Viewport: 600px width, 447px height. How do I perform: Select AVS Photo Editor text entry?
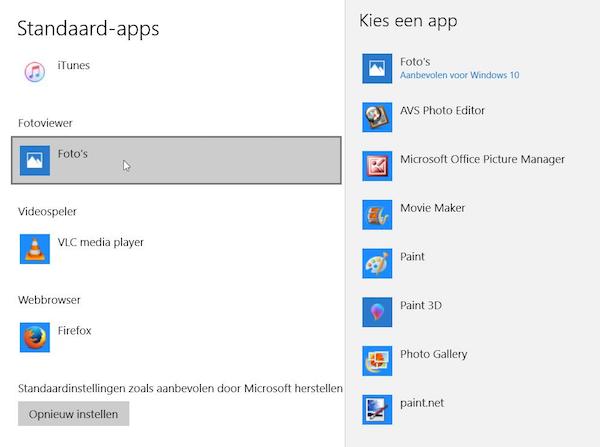tap(442, 111)
